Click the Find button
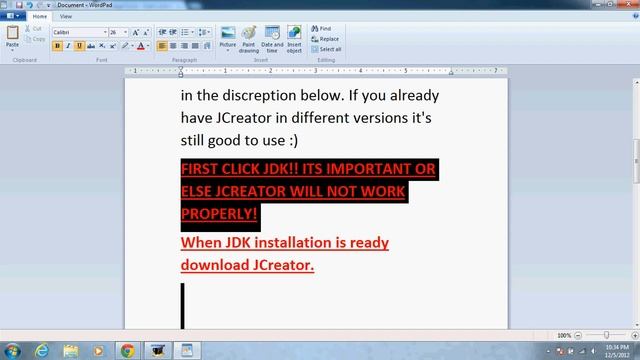This screenshot has width=640, height=360. [x=321, y=29]
